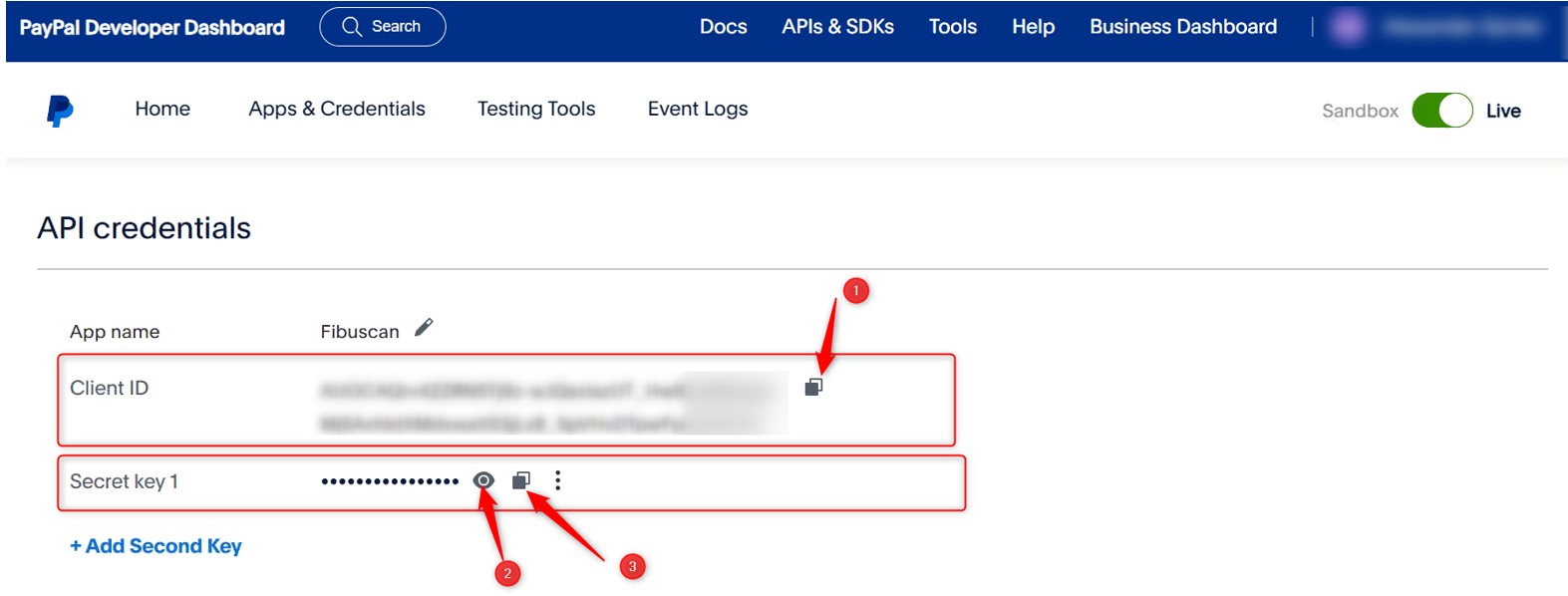Click PayPal Developer Dashboard title

tap(153, 28)
